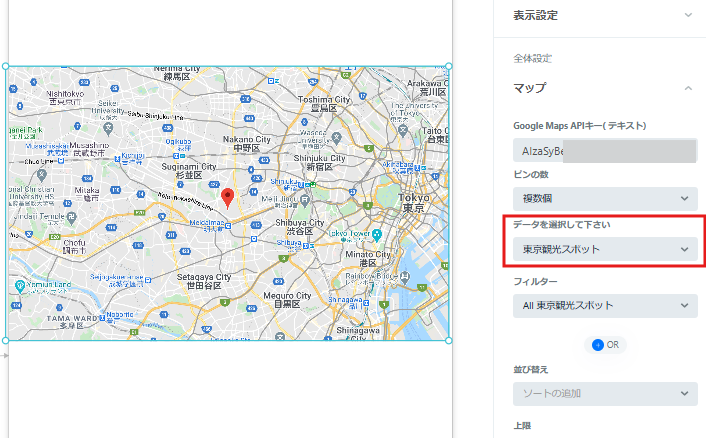Click the Rainbow Bridge landmark marker
706x438 pixels.
click(x=405, y=276)
